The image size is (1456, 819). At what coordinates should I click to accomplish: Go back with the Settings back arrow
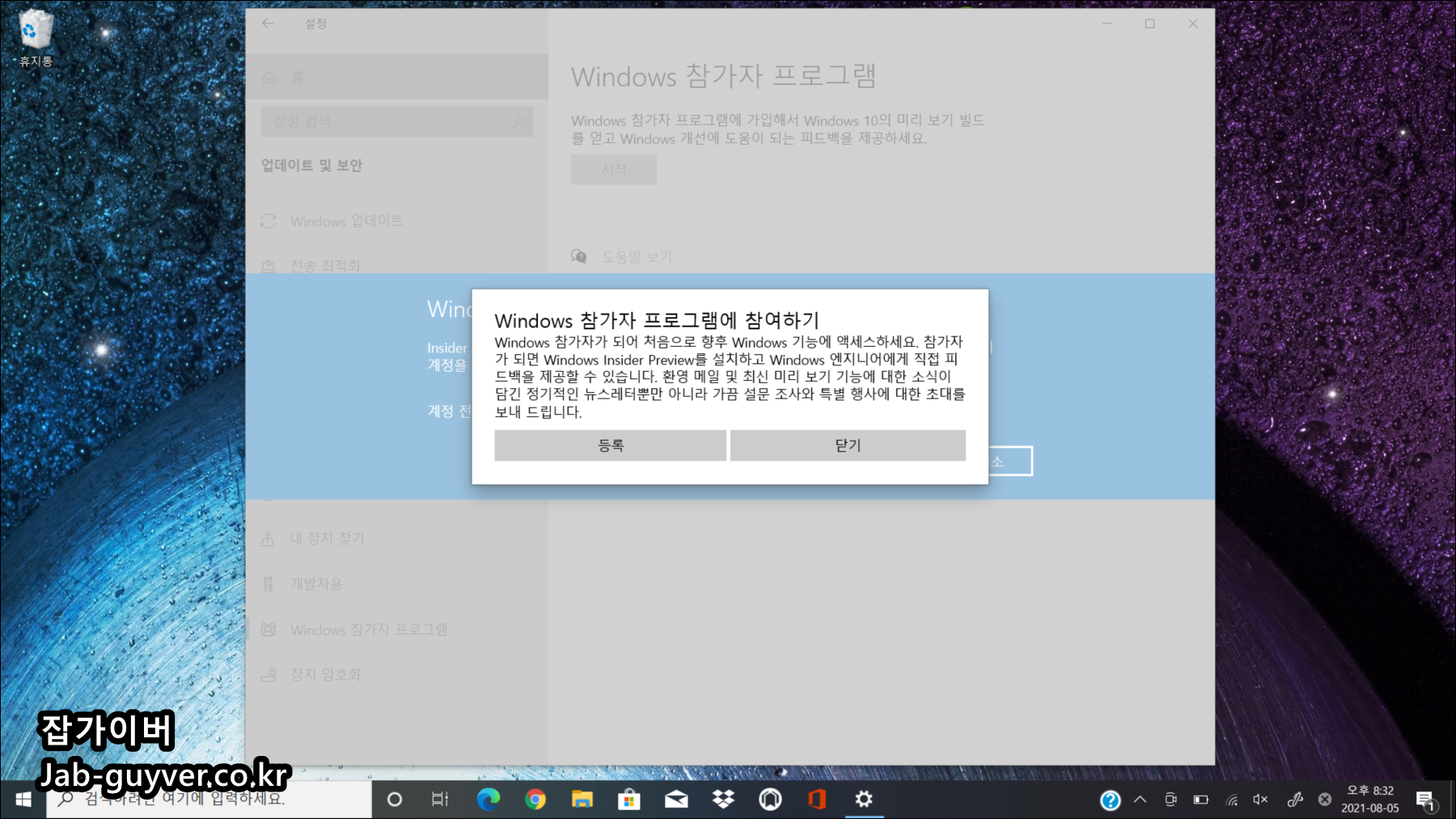[x=268, y=23]
